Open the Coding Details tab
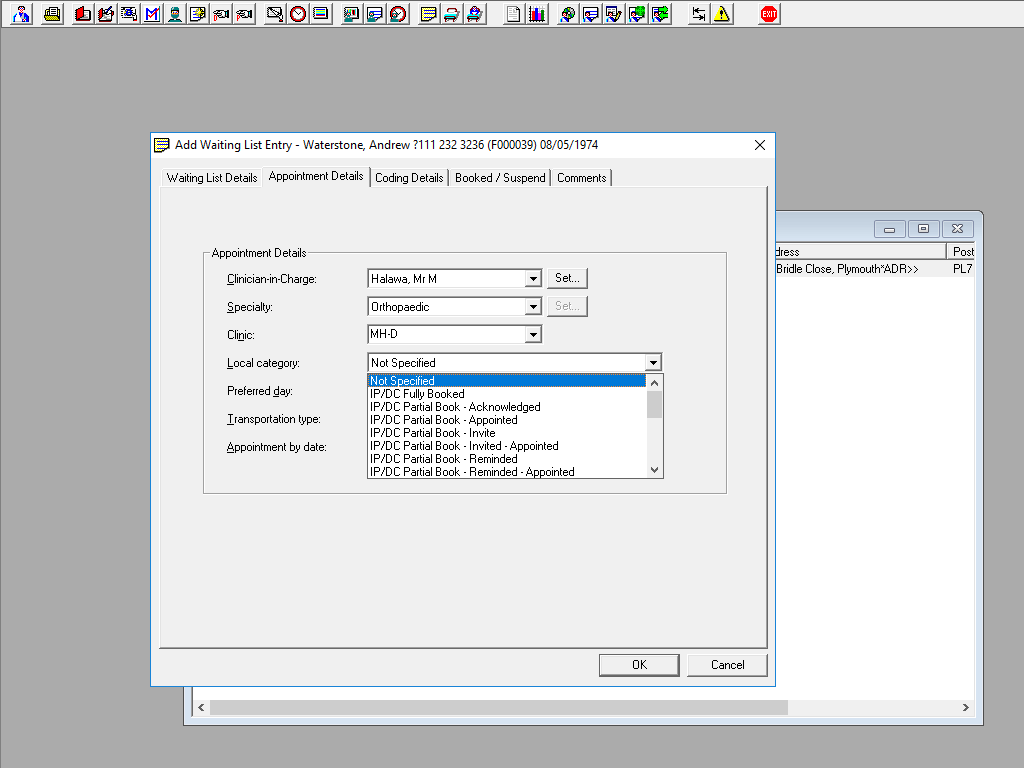 [409, 178]
